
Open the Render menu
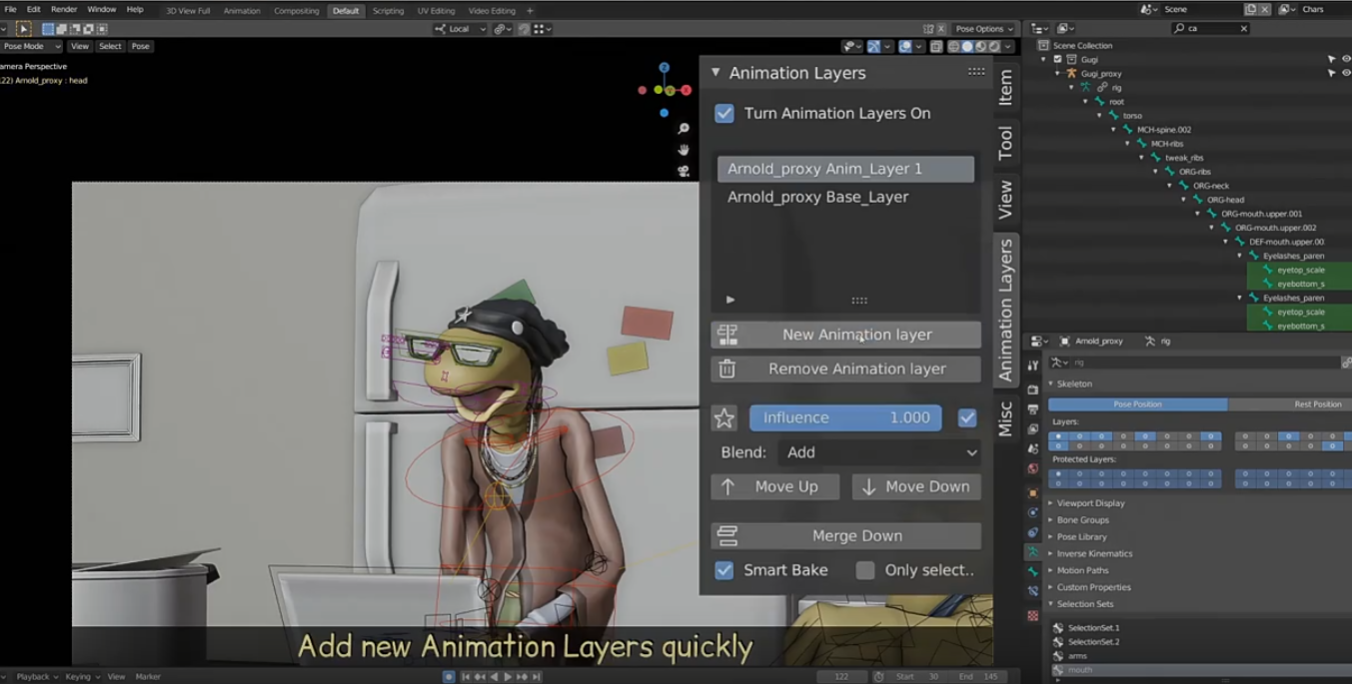pyautogui.click(x=64, y=10)
